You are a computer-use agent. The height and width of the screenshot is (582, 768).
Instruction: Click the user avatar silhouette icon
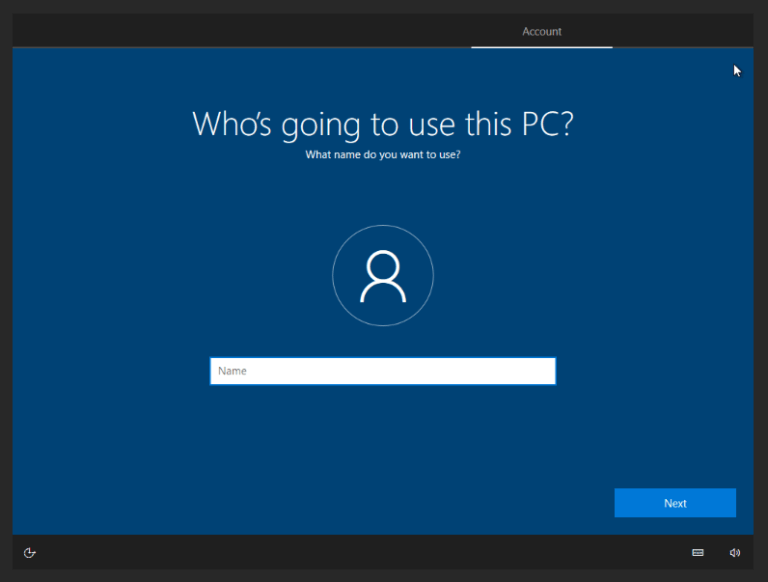coord(383,276)
